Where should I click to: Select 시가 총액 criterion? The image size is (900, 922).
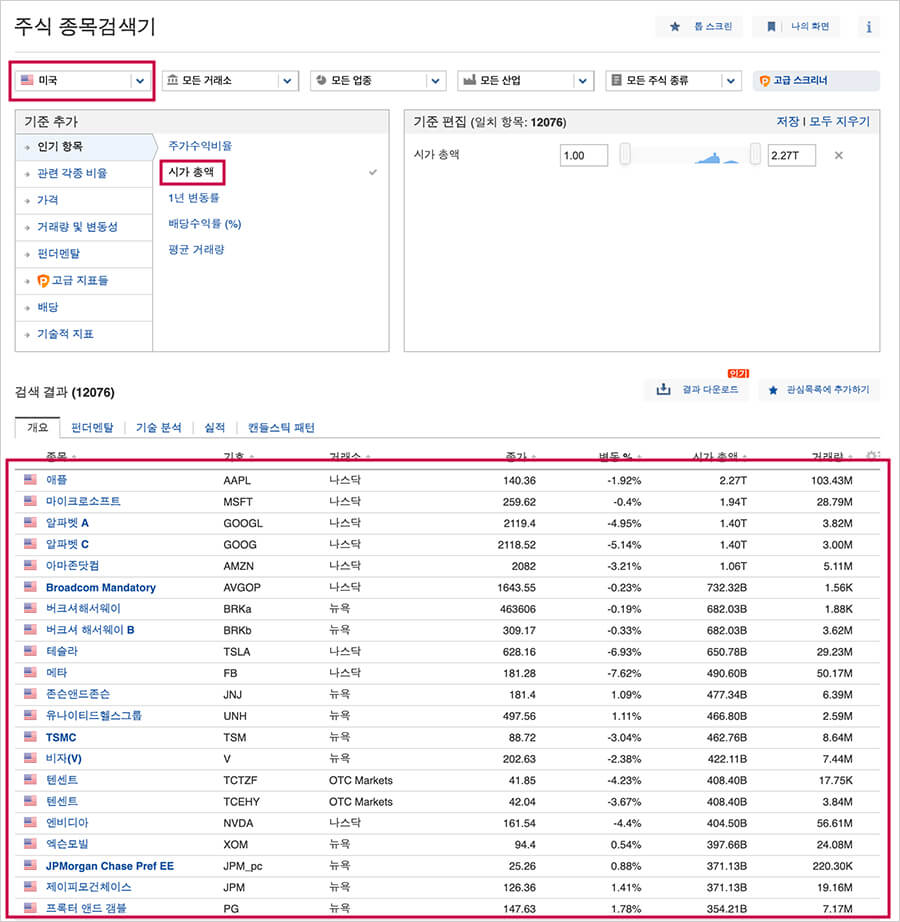point(191,172)
